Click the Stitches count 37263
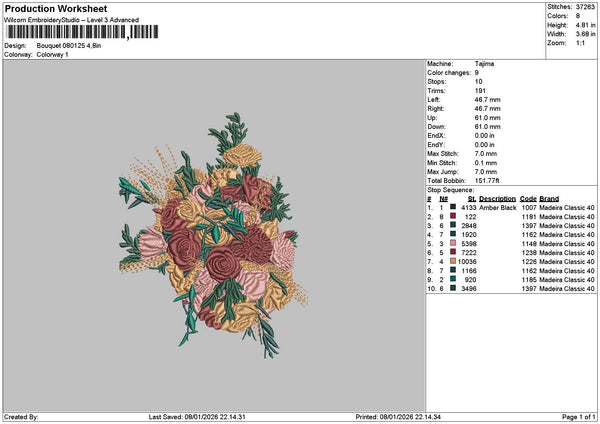Screen dimensions: 600x424 click(585, 7)
